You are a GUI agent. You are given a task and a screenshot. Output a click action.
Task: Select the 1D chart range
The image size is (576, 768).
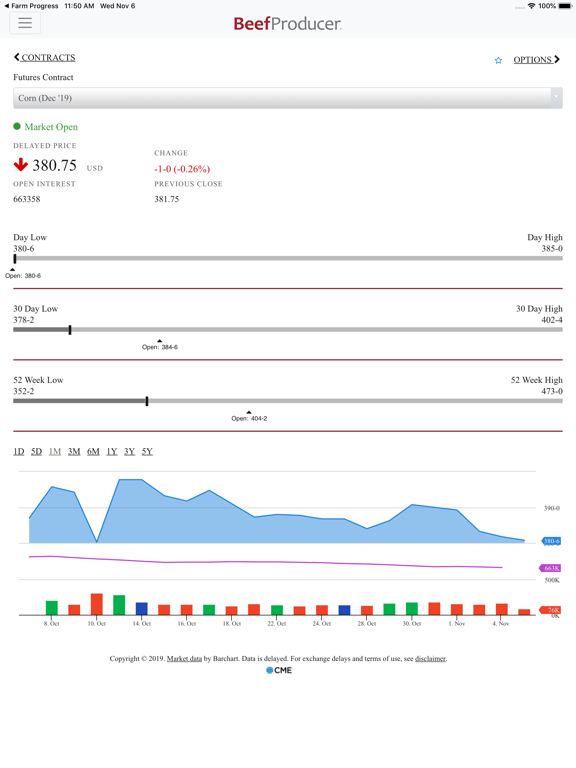[x=19, y=451]
